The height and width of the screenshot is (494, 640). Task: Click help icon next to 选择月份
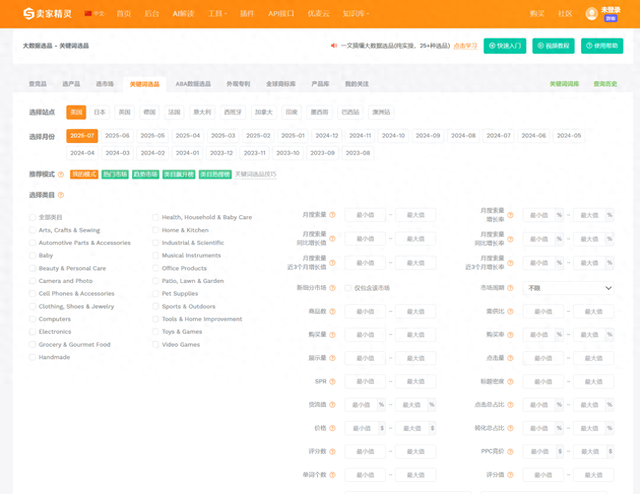pyautogui.click(x=61, y=136)
